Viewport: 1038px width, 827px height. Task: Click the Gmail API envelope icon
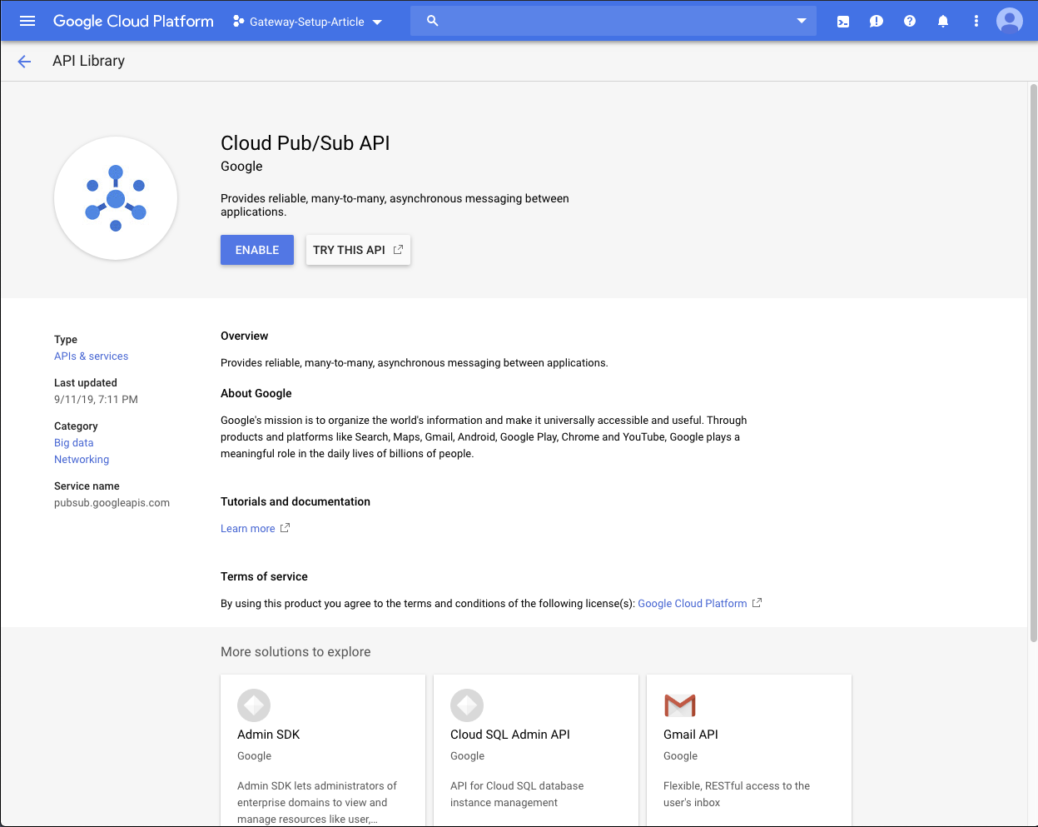pos(680,705)
